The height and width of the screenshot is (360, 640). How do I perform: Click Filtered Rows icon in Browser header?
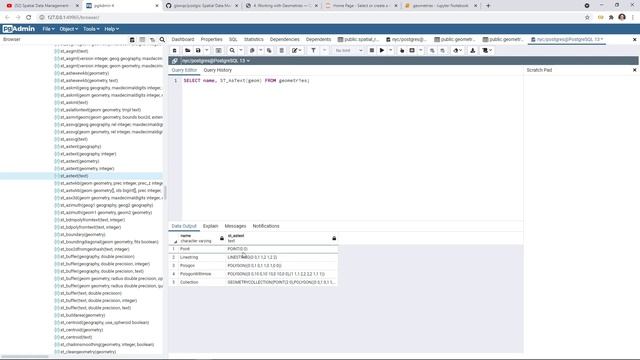tap(152, 40)
